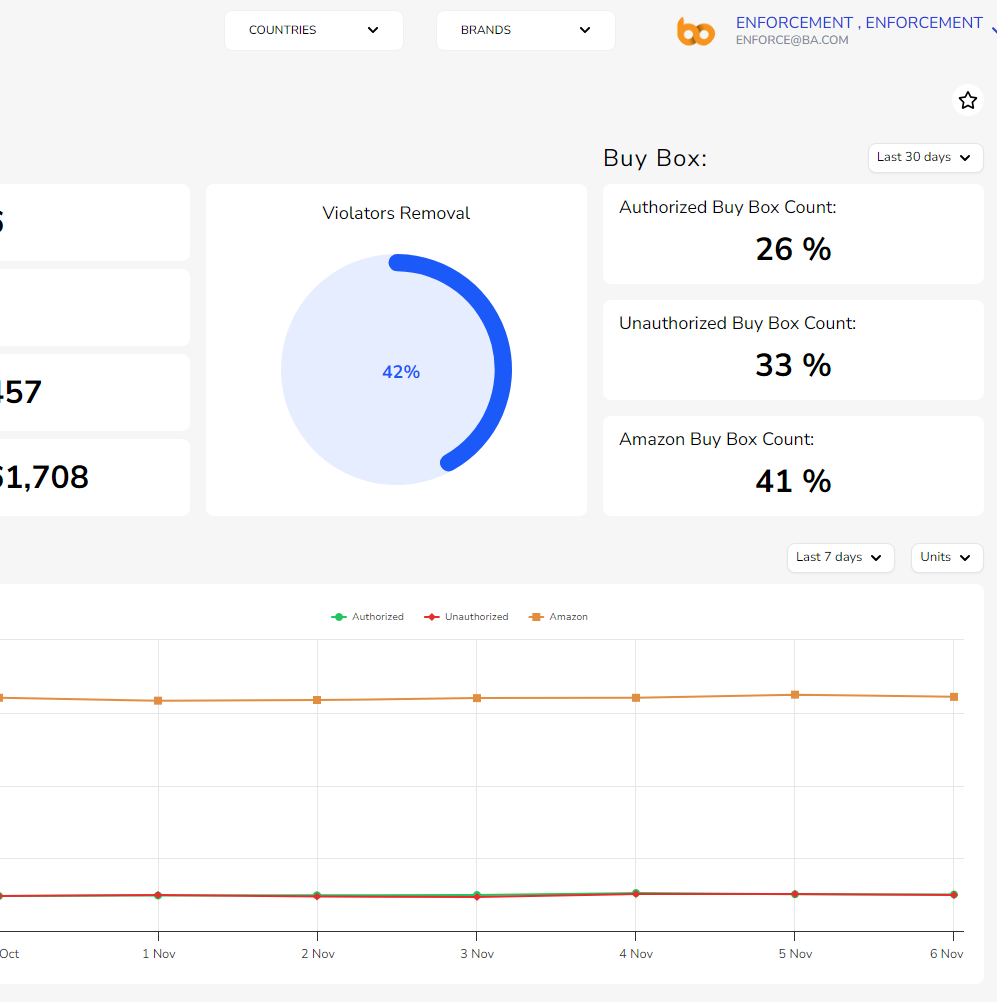The height and width of the screenshot is (1002, 1002).
Task: Open the Units dropdown
Action: click(946, 558)
